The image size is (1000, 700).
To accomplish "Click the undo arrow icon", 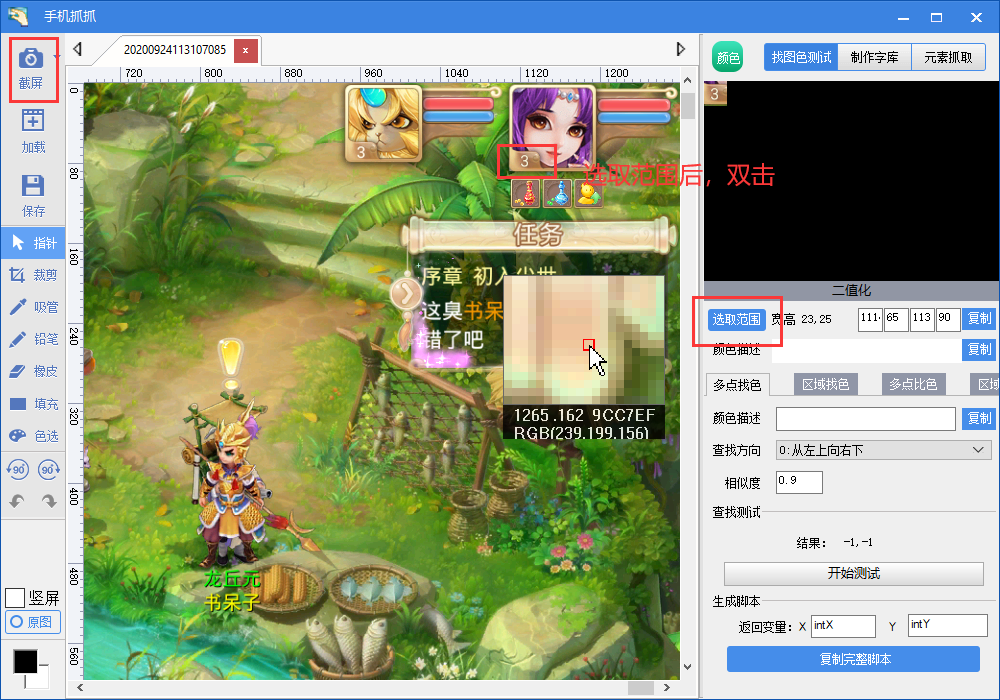I will click(x=17, y=502).
